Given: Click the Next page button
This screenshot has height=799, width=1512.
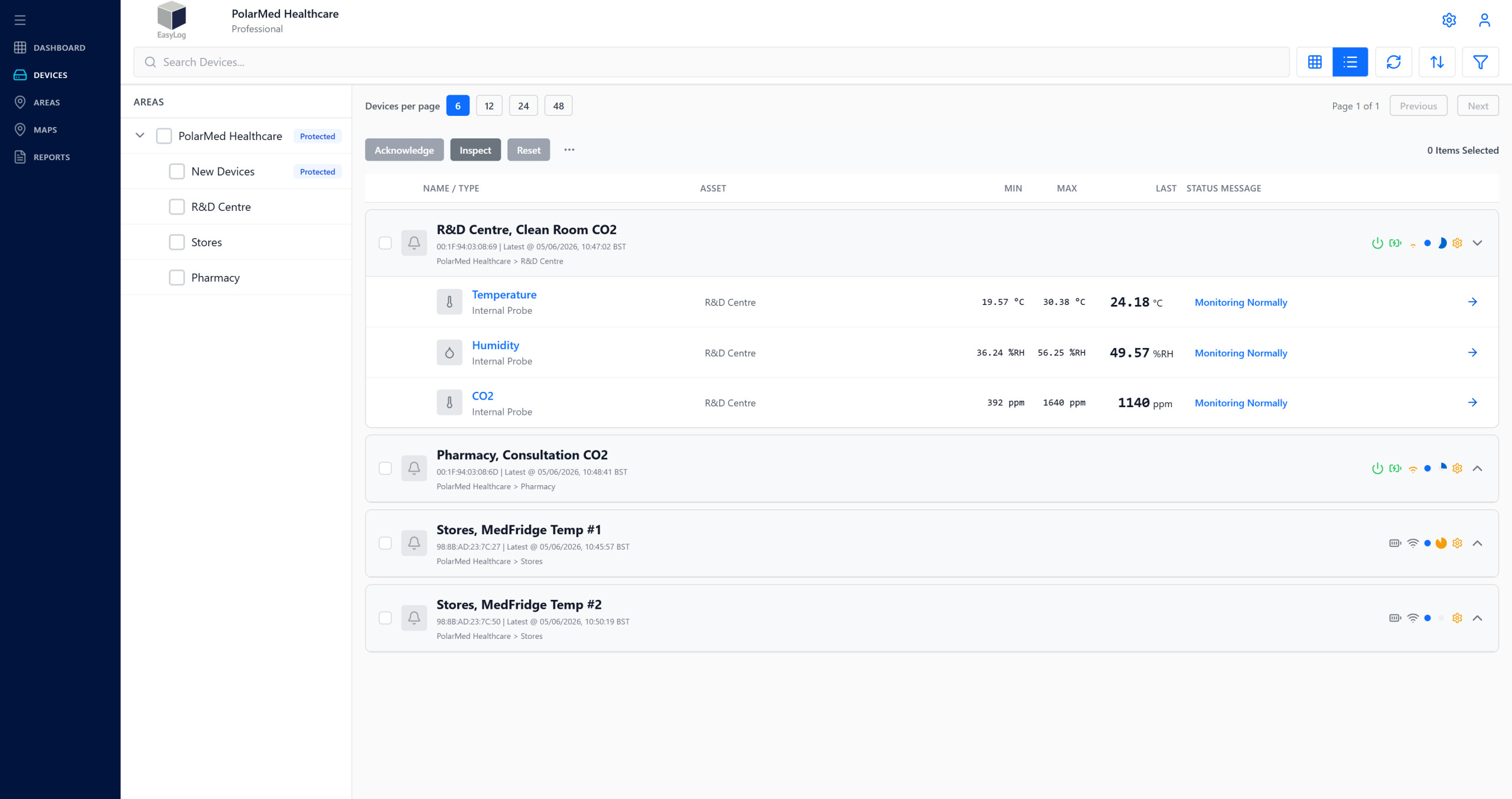Looking at the screenshot, I should (x=1478, y=106).
